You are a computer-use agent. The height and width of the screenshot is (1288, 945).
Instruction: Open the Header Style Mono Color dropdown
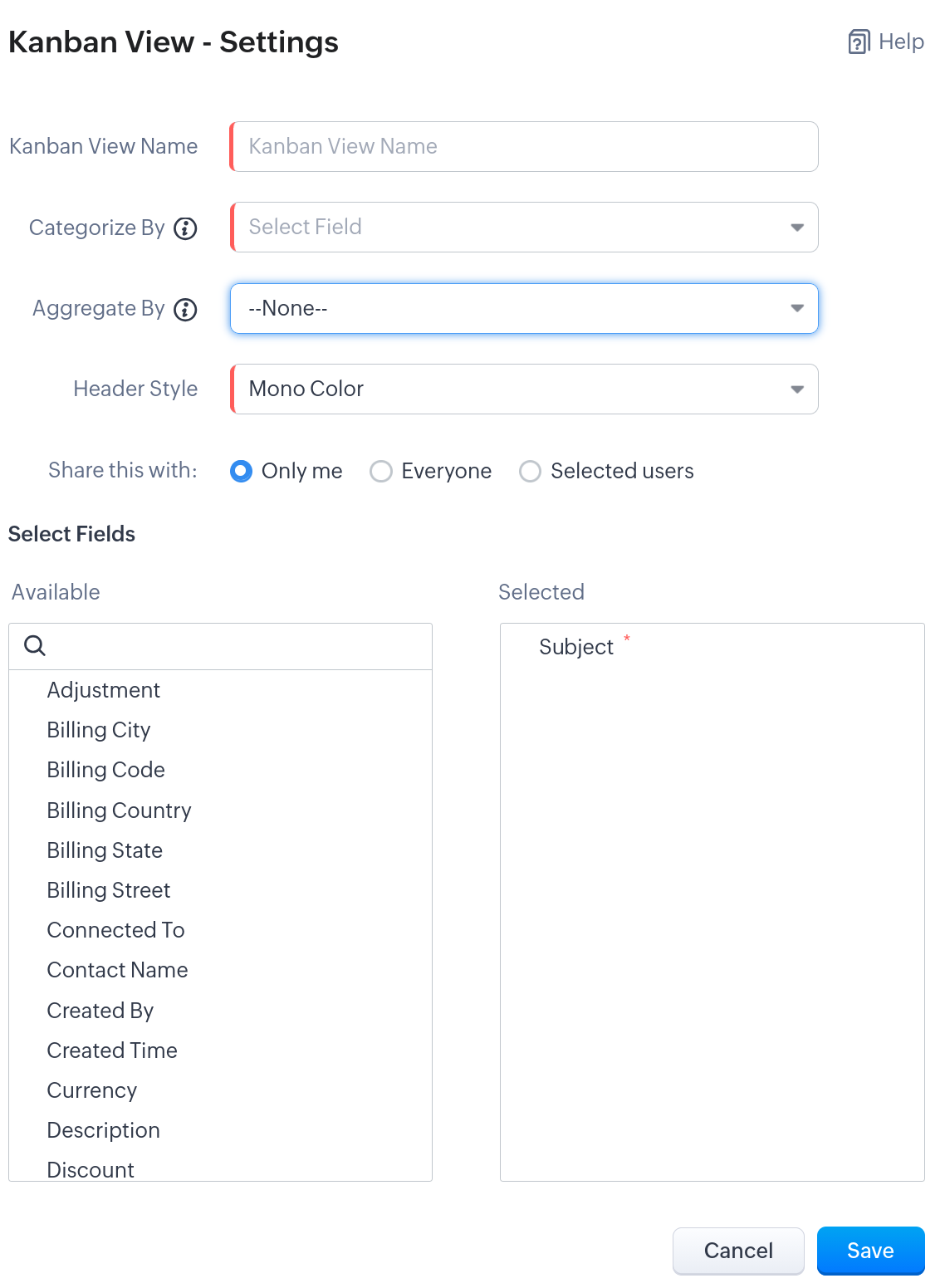click(524, 389)
